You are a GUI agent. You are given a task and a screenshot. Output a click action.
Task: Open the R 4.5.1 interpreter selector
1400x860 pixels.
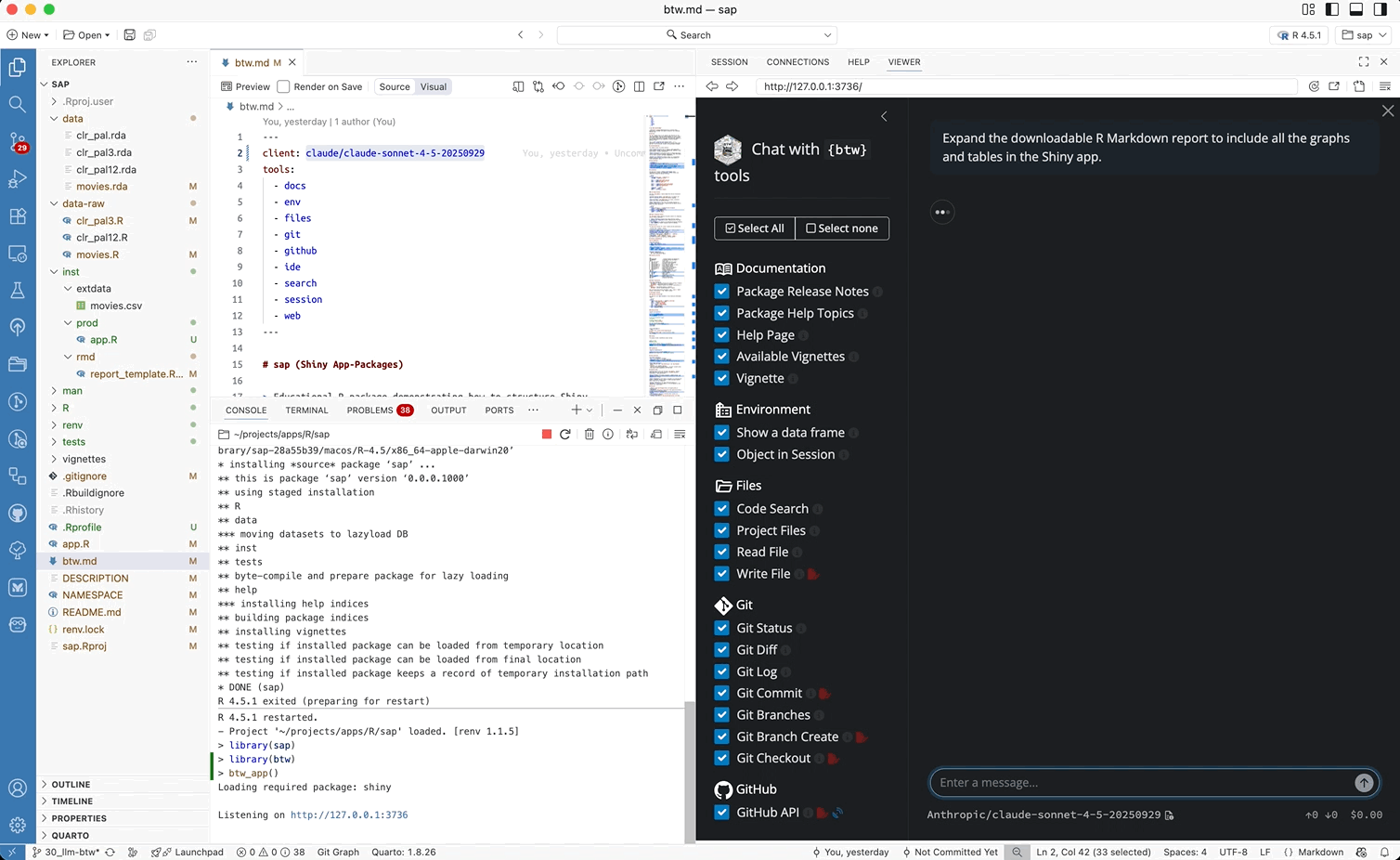tap(1299, 35)
